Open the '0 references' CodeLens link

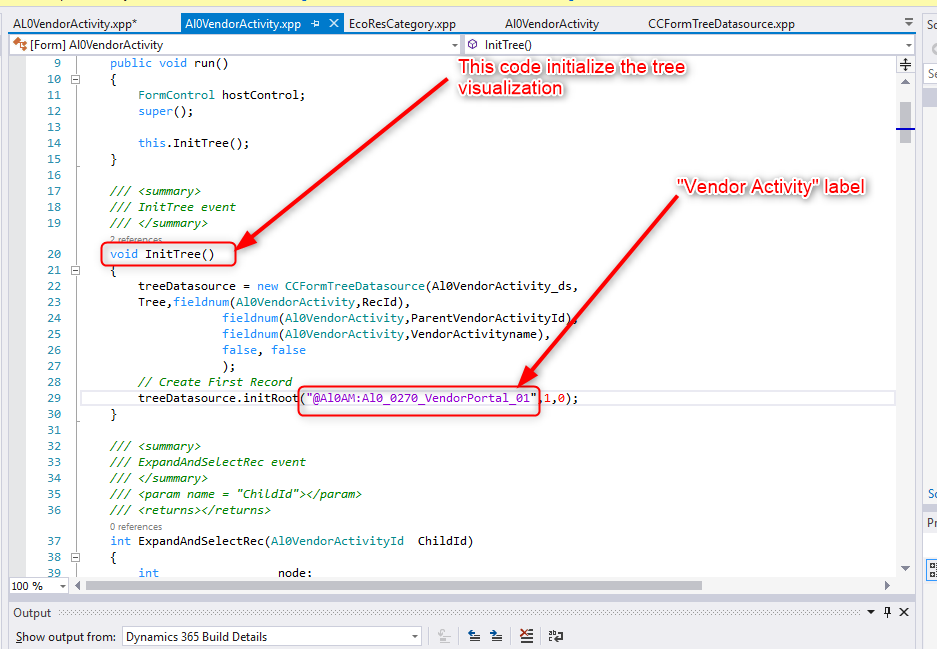(136, 526)
